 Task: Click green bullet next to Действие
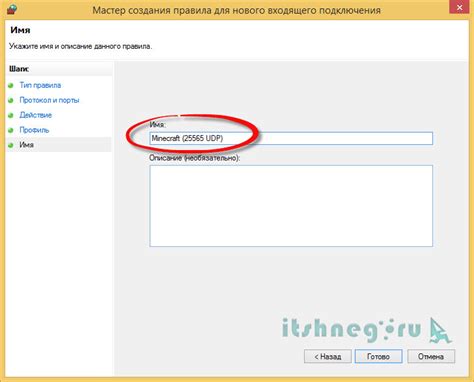tap(11, 115)
